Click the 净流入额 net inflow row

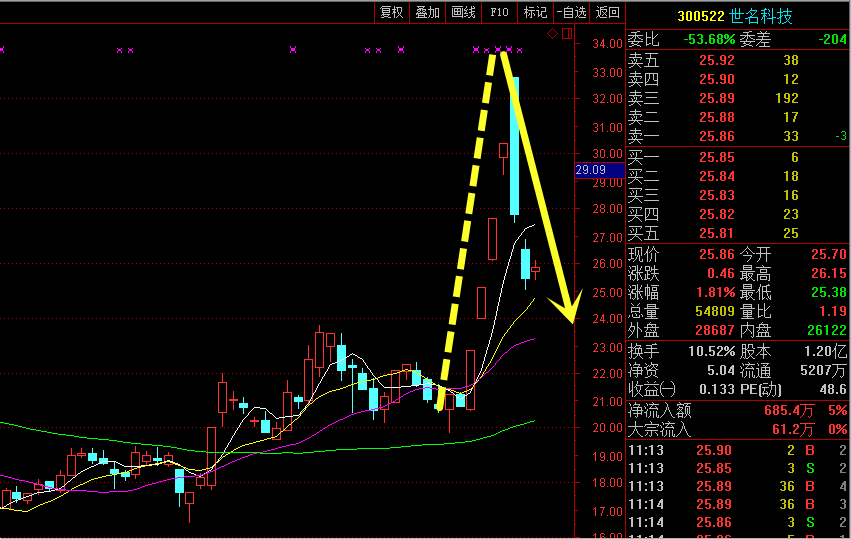(737, 411)
